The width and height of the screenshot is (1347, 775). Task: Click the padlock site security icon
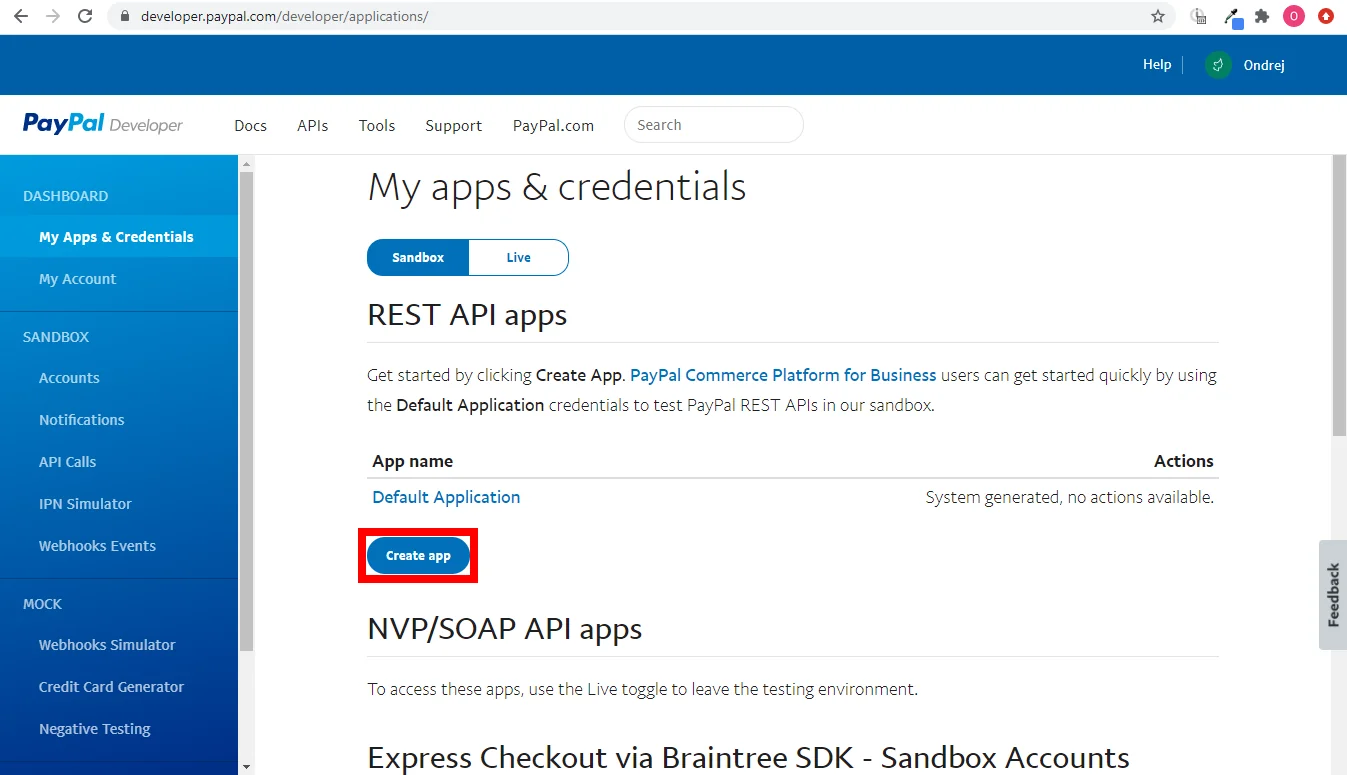(x=125, y=17)
